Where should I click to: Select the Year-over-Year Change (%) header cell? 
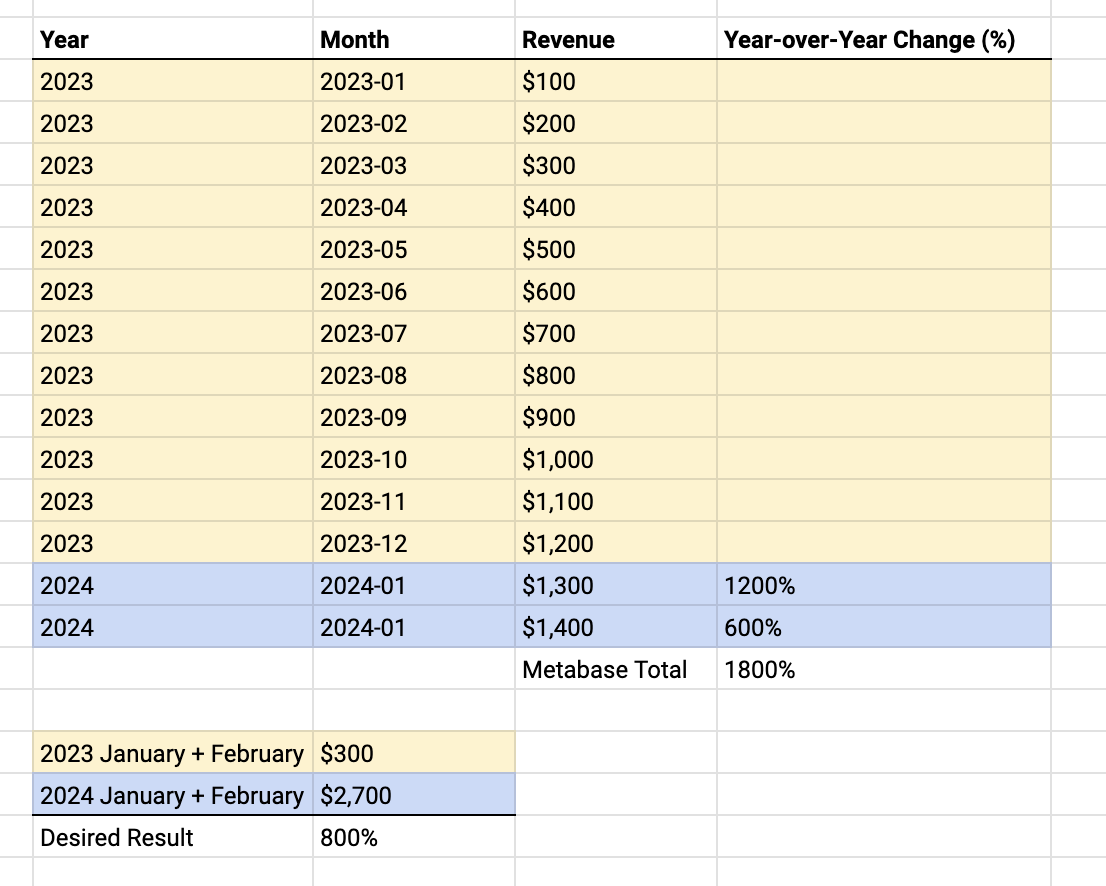884,39
